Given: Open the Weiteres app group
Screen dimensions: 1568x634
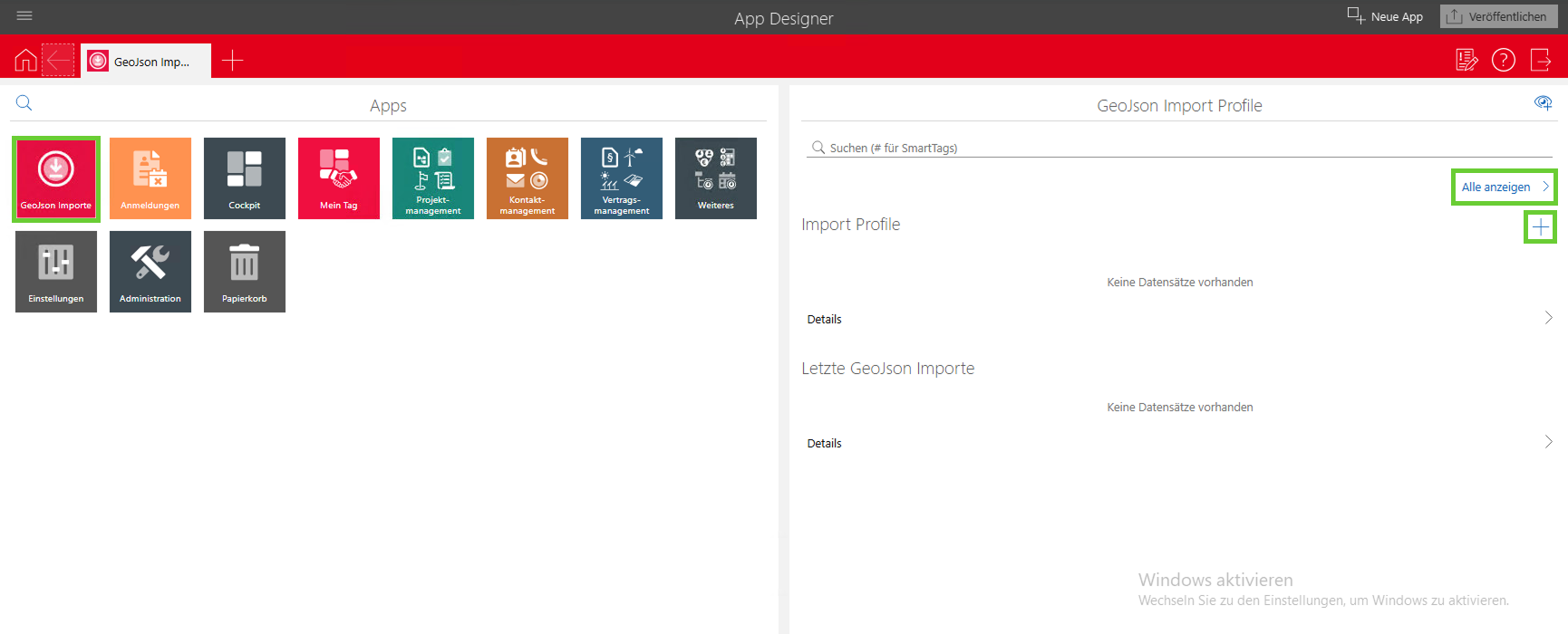Looking at the screenshot, I should [716, 178].
